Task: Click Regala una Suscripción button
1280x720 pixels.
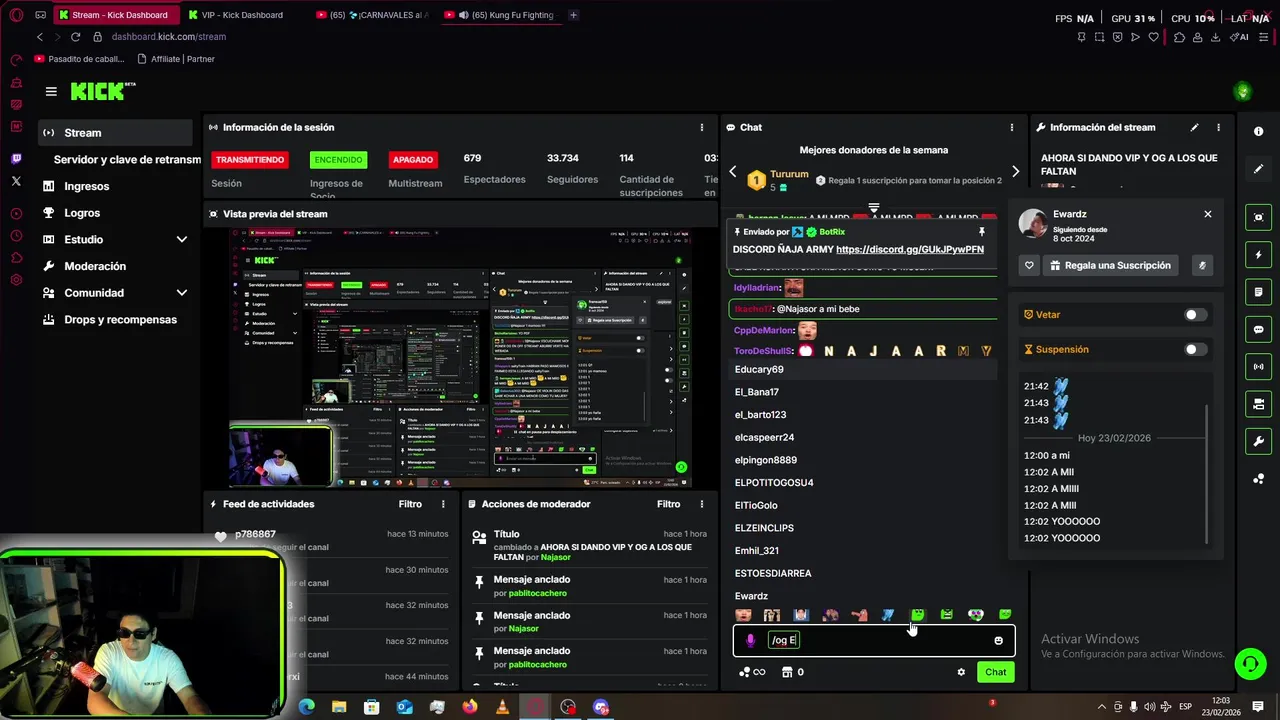Action: (x=1109, y=265)
